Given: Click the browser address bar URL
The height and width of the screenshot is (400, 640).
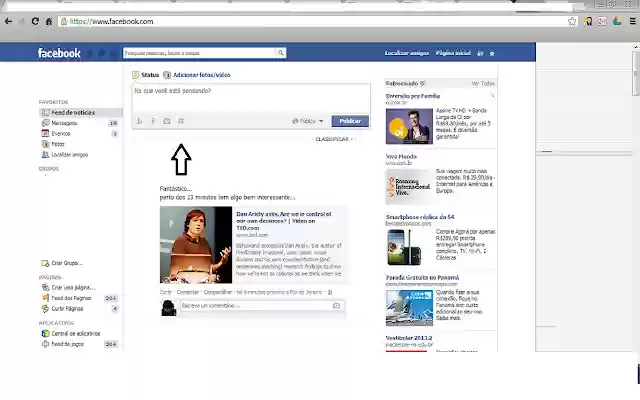Looking at the screenshot, I should click(x=112, y=21).
